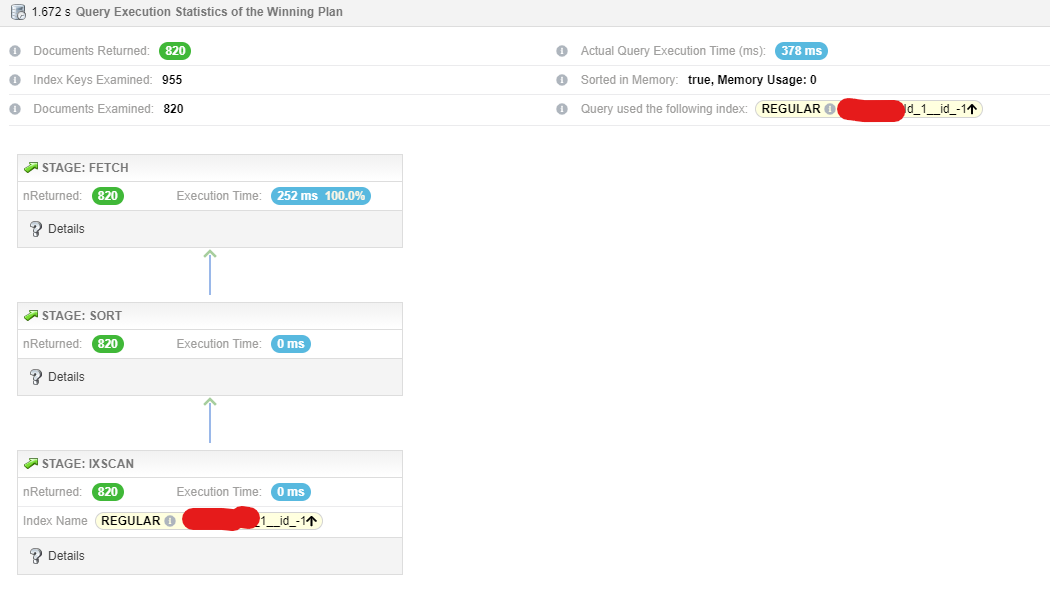Click the REGULAR badge beside Index Name
The height and width of the screenshot is (595, 1050).
(209, 521)
